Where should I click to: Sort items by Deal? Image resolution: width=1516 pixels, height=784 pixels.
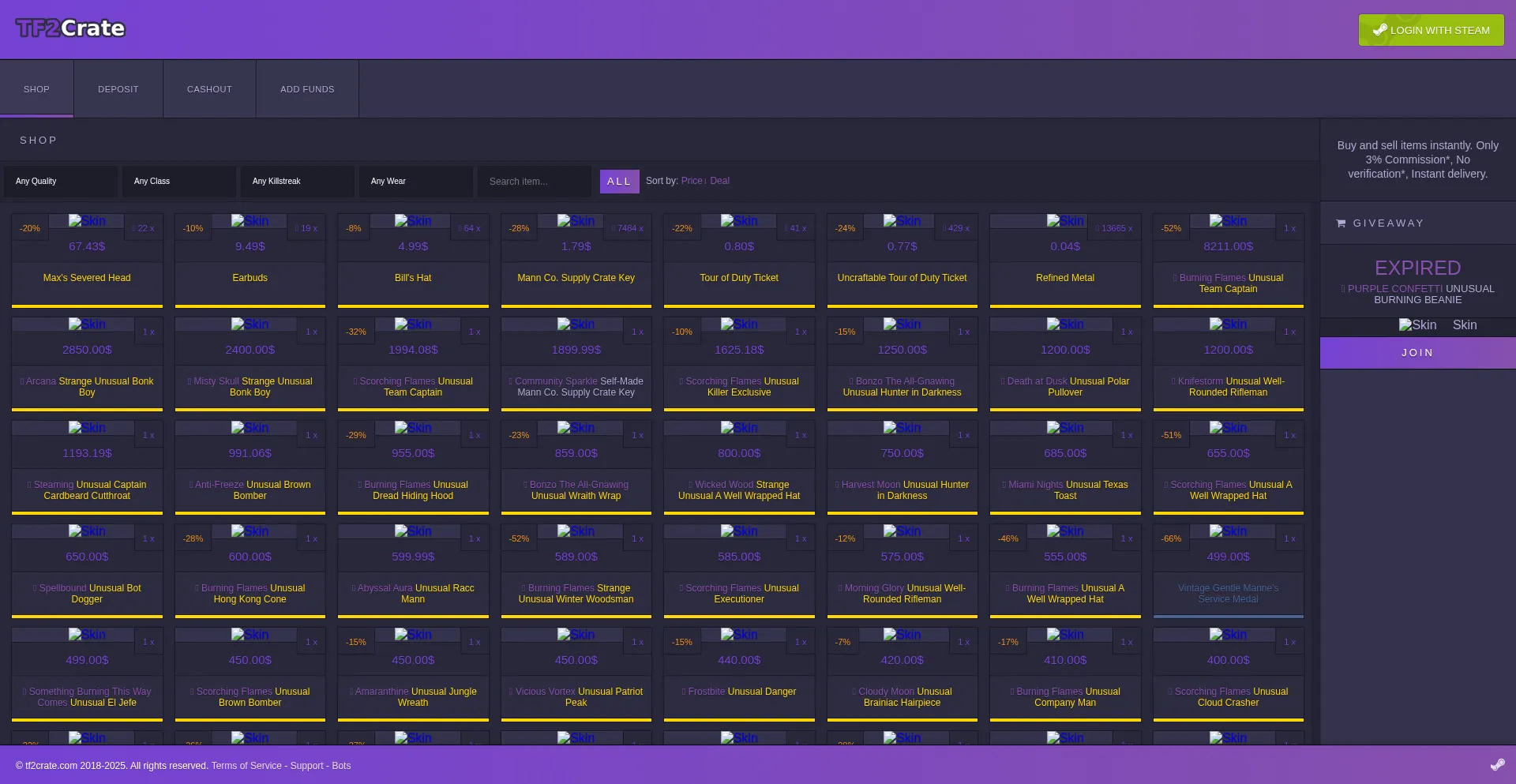pos(719,181)
